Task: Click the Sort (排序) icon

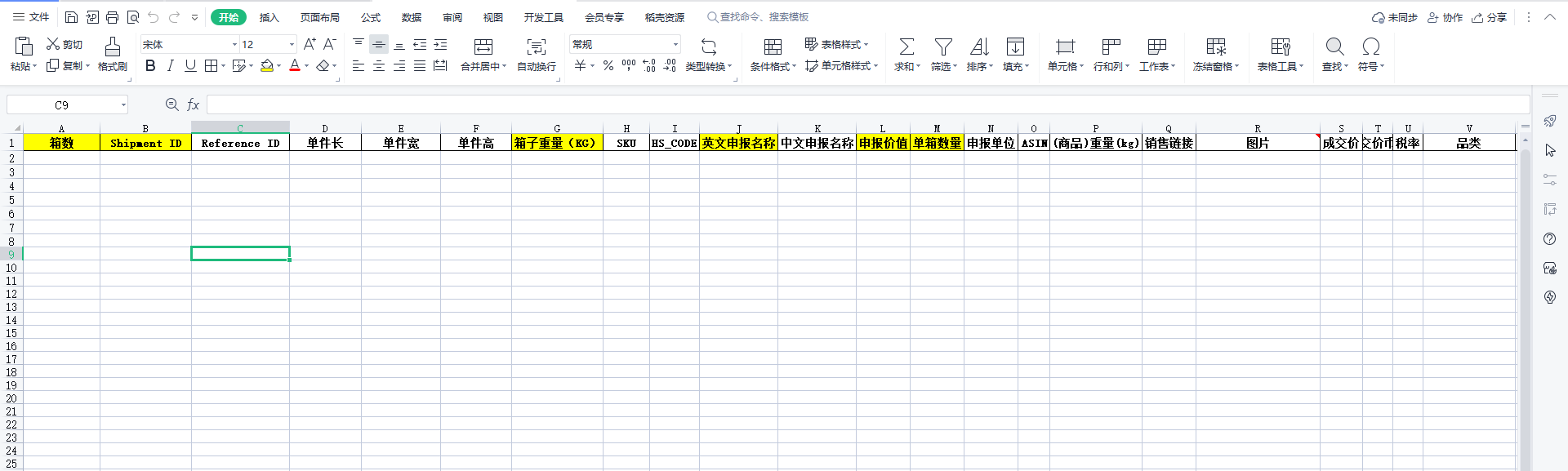Action: coord(979,47)
